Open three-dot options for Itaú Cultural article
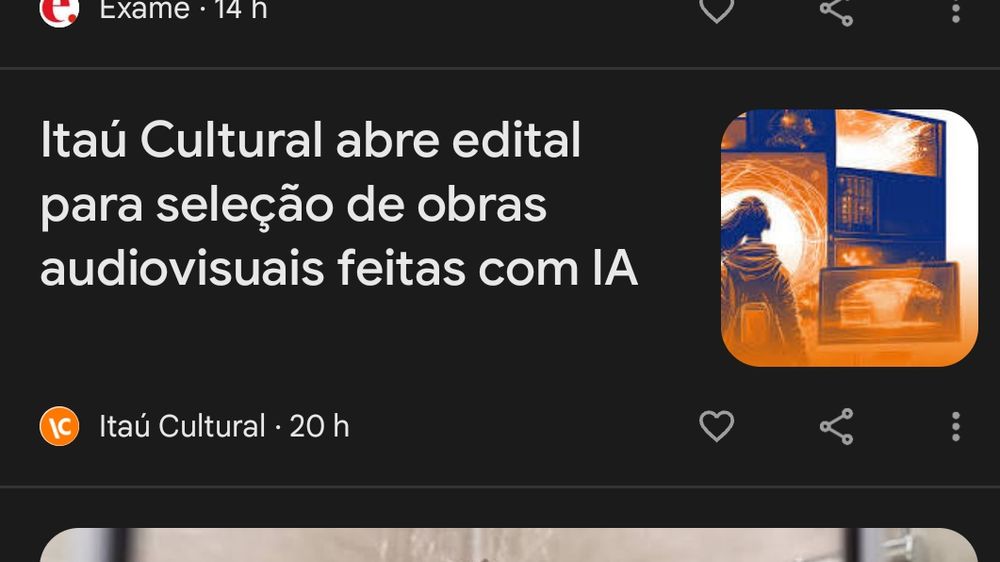The image size is (1000, 562). click(x=955, y=426)
